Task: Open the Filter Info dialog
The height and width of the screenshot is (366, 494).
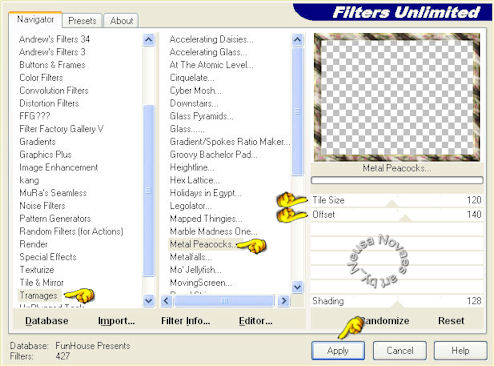Action: pos(185,321)
